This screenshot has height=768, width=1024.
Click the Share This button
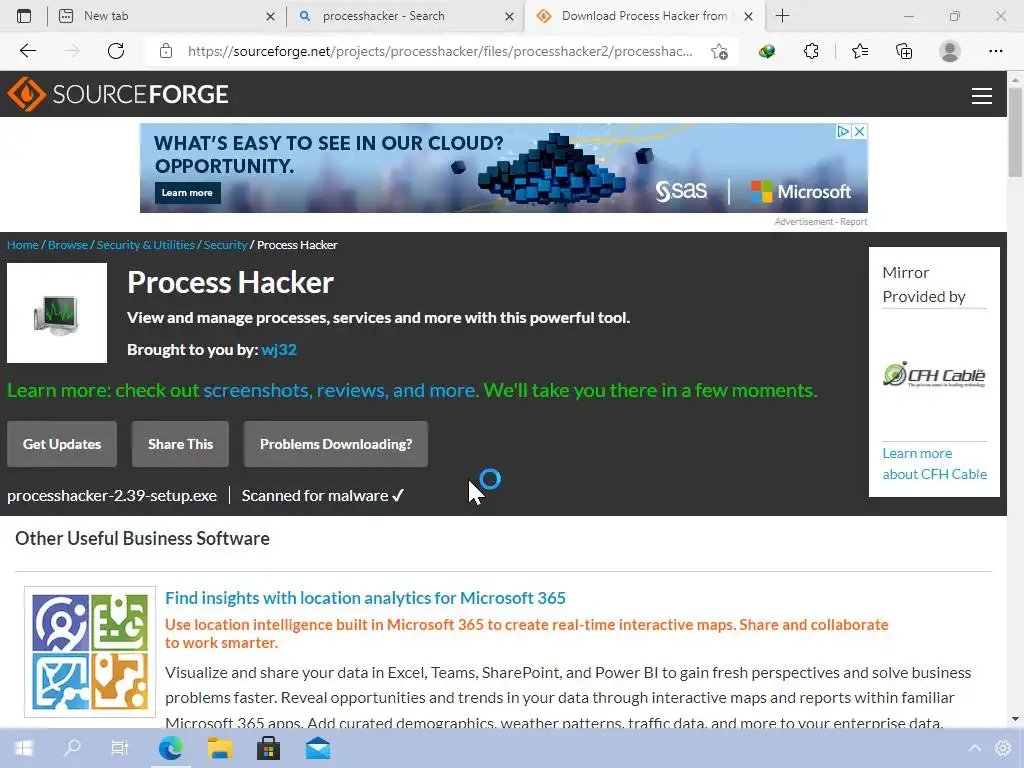click(x=180, y=444)
